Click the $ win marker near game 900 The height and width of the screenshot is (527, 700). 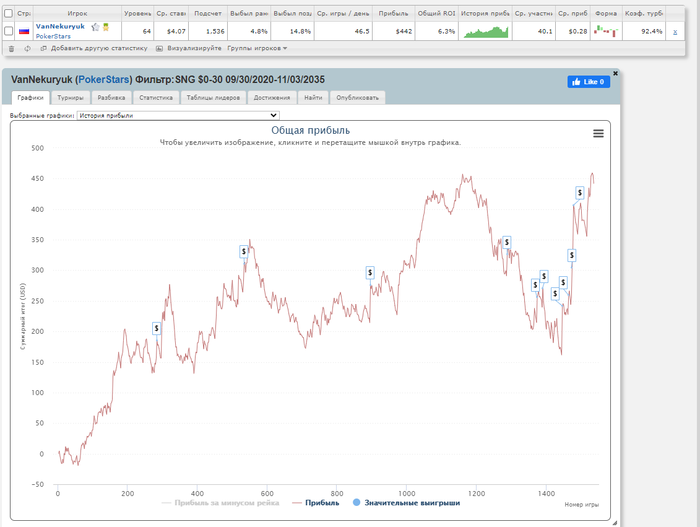coord(370,272)
